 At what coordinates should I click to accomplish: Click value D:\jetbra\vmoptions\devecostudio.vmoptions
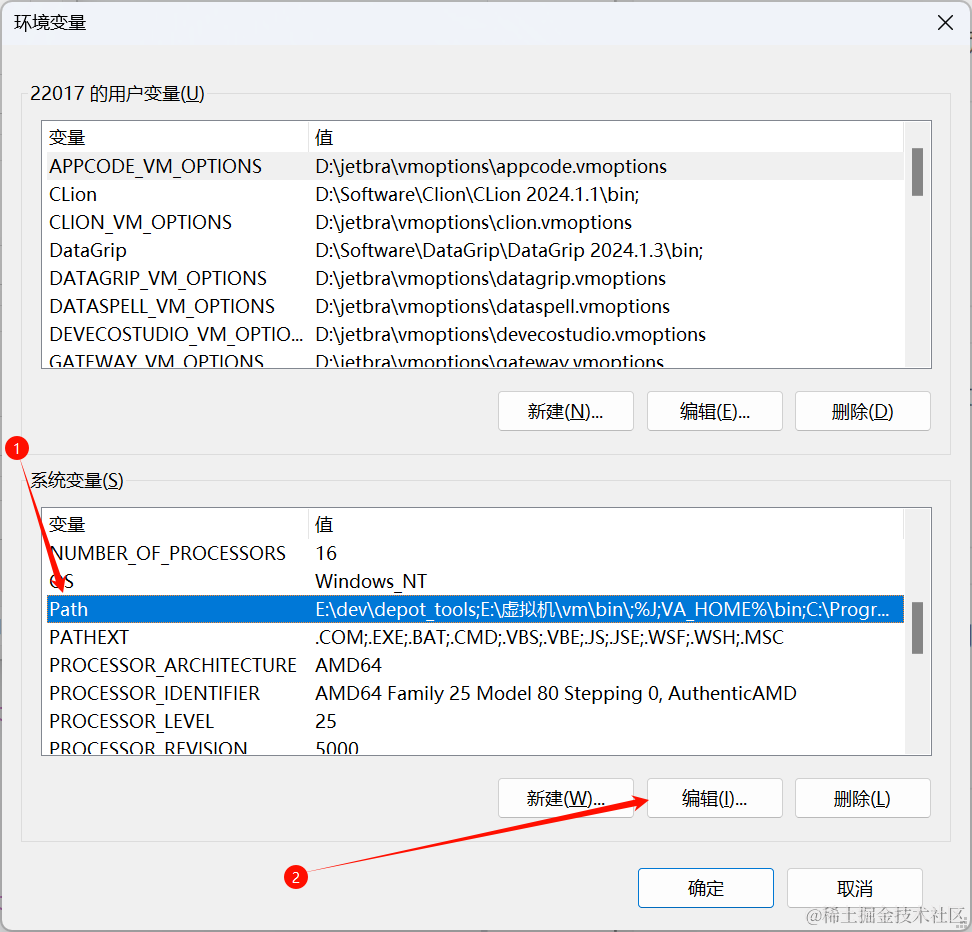tap(510, 334)
